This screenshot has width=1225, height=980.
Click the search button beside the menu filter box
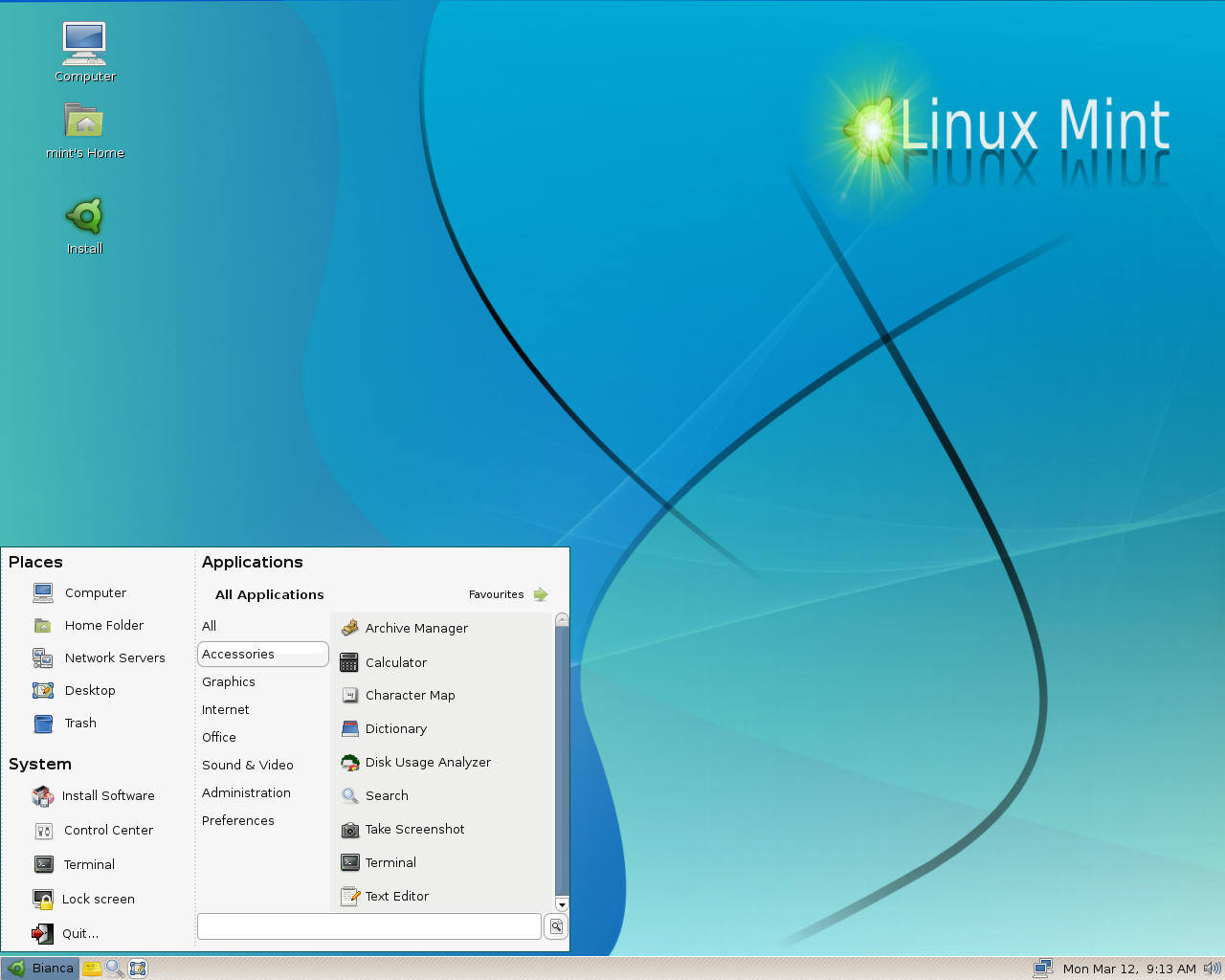pyautogui.click(x=556, y=926)
